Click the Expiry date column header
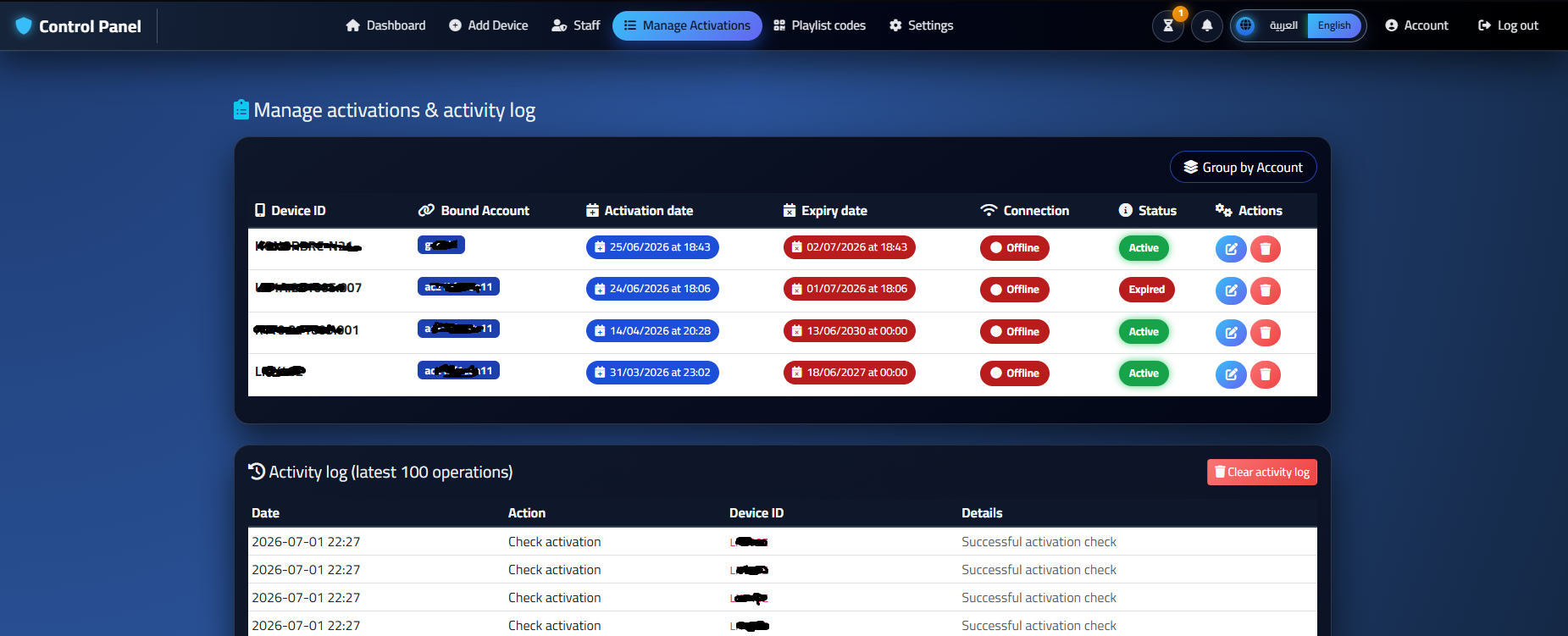 pos(826,211)
